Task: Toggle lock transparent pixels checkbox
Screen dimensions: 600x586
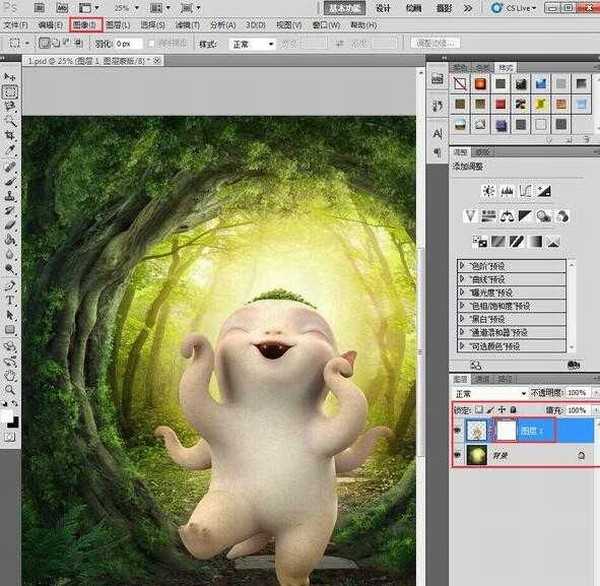Action: 479,410
